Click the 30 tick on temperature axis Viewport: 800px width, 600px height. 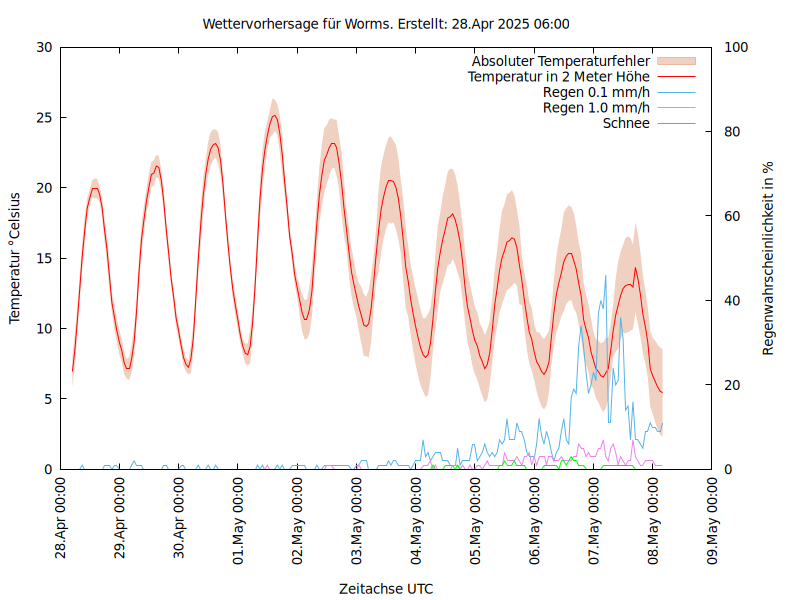pos(42,47)
